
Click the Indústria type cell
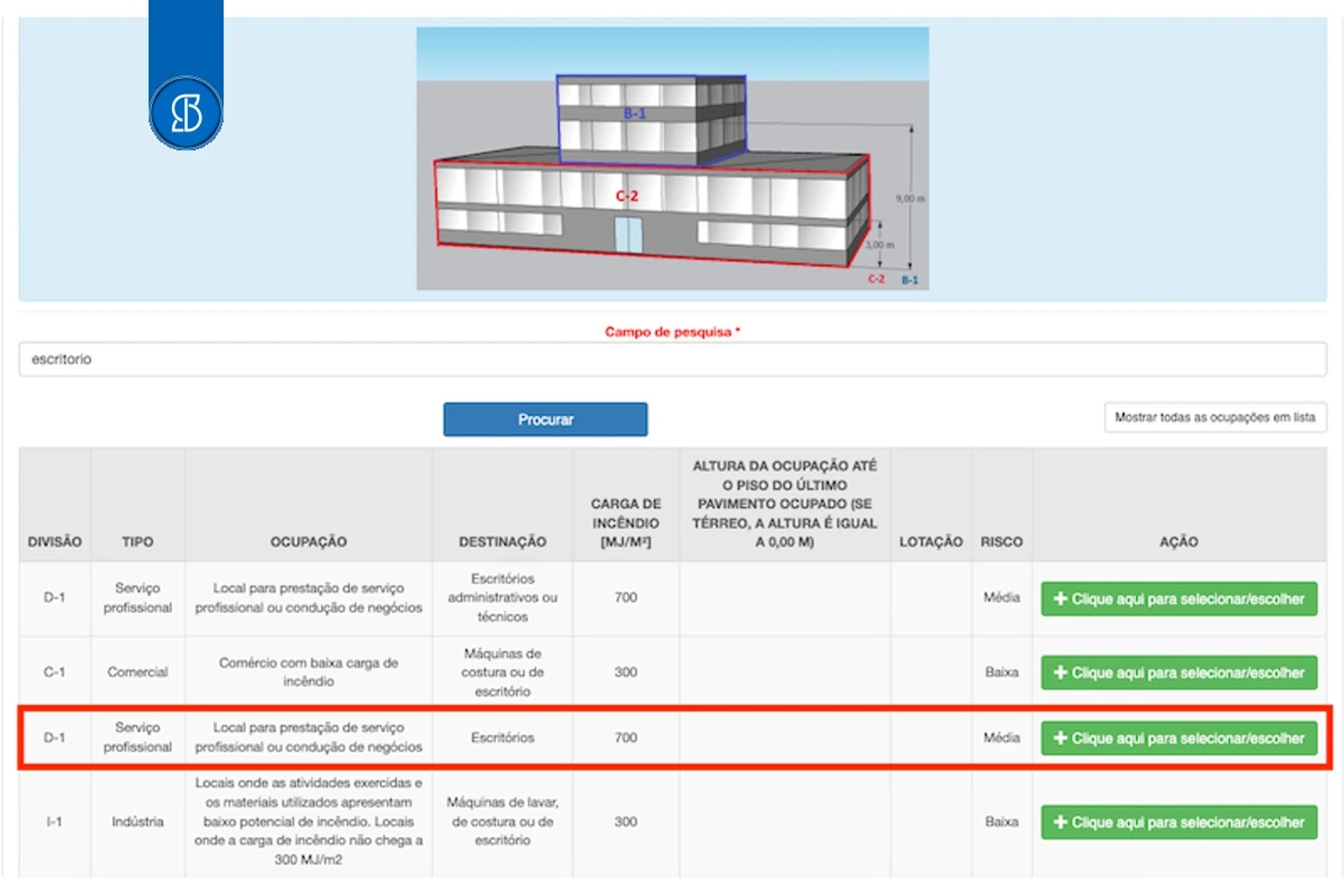coord(138,821)
